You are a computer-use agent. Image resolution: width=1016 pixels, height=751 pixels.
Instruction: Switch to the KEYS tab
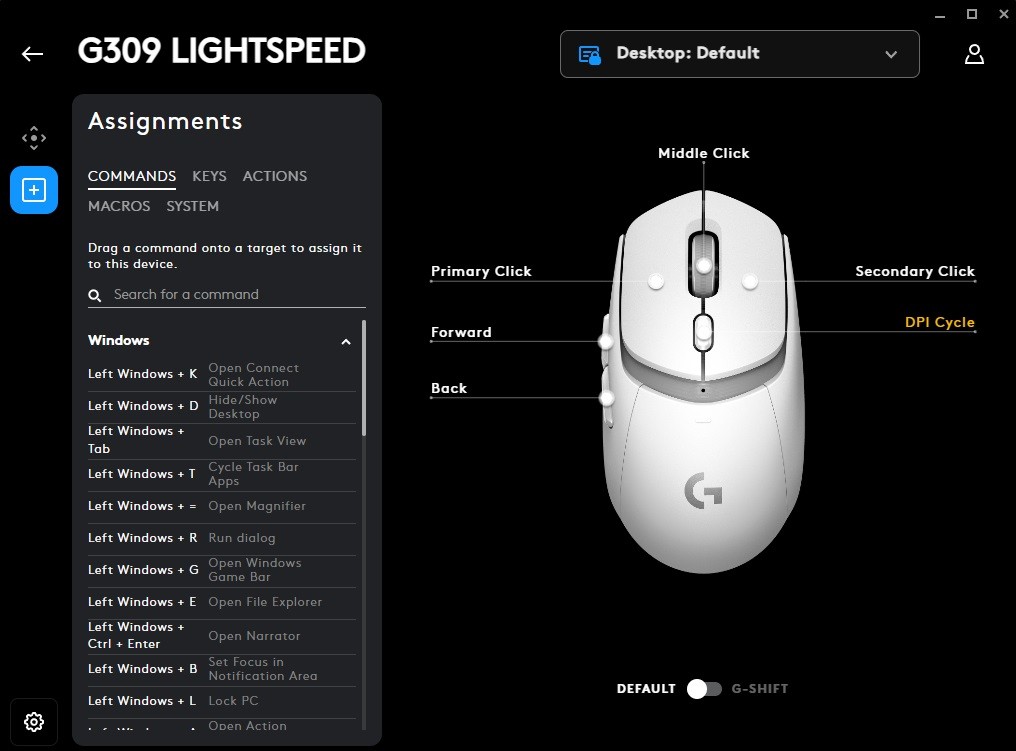coord(209,176)
